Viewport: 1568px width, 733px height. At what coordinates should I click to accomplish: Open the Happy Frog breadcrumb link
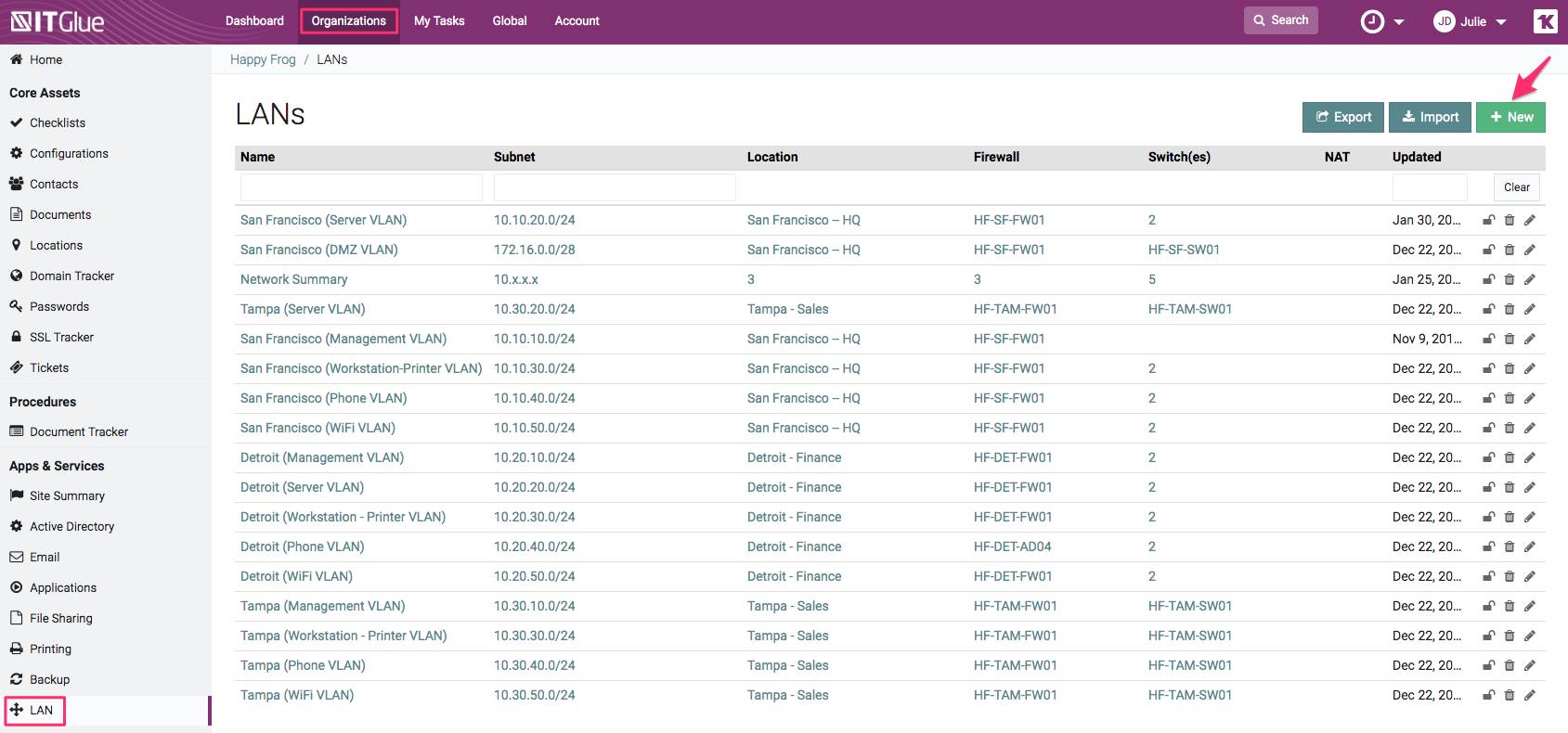pyautogui.click(x=263, y=59)
